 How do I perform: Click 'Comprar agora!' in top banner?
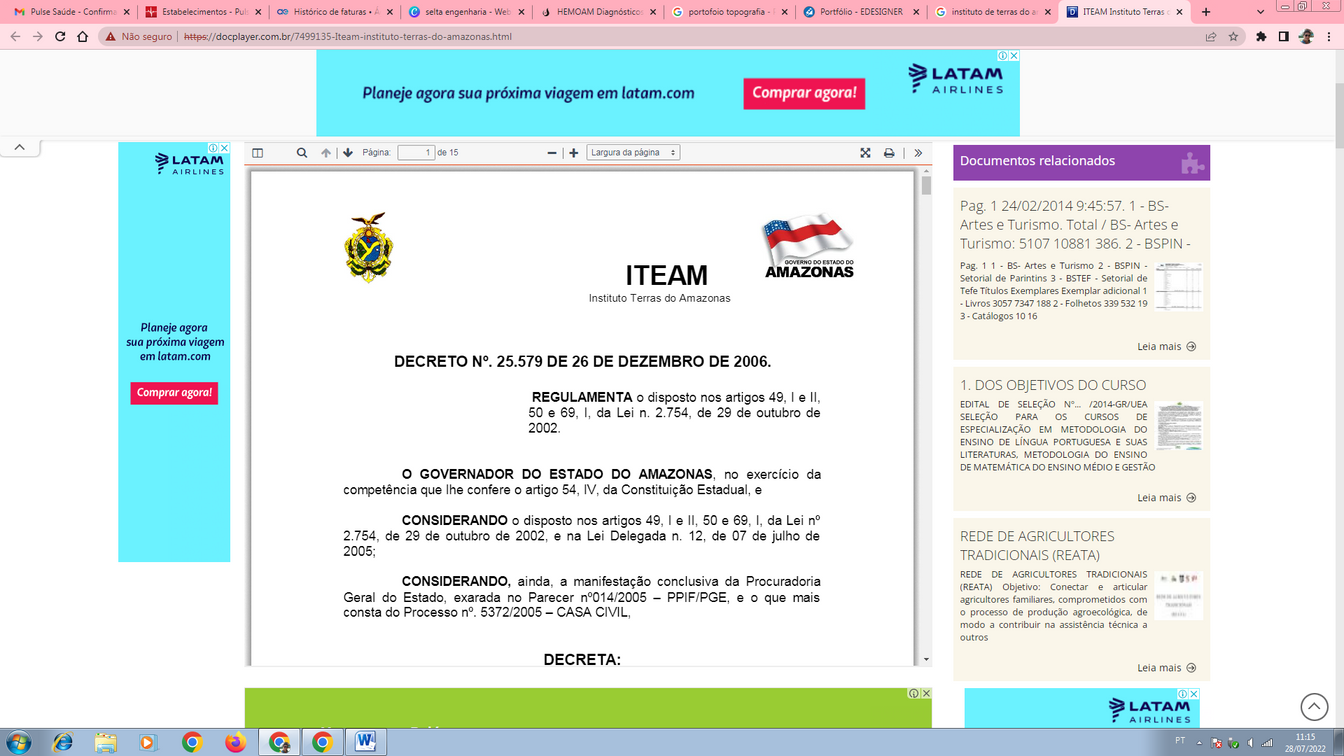tap(804, 93)
